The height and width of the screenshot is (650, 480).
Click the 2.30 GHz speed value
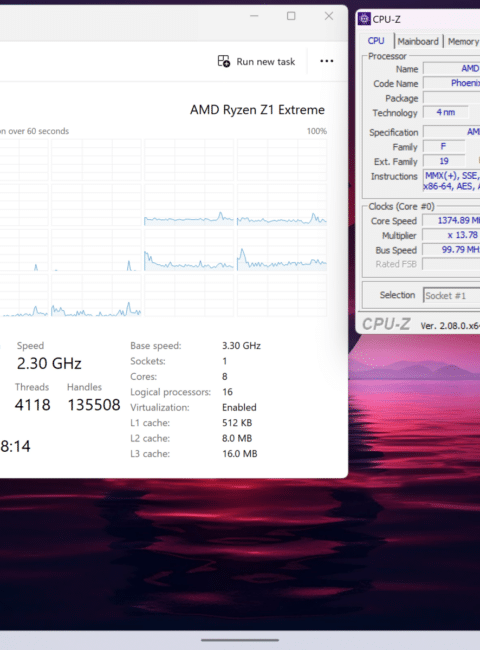click(x=49, y=363)
